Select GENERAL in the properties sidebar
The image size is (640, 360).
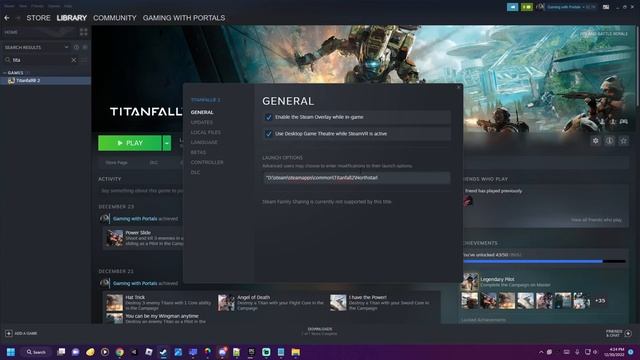[x=202, y=112]
